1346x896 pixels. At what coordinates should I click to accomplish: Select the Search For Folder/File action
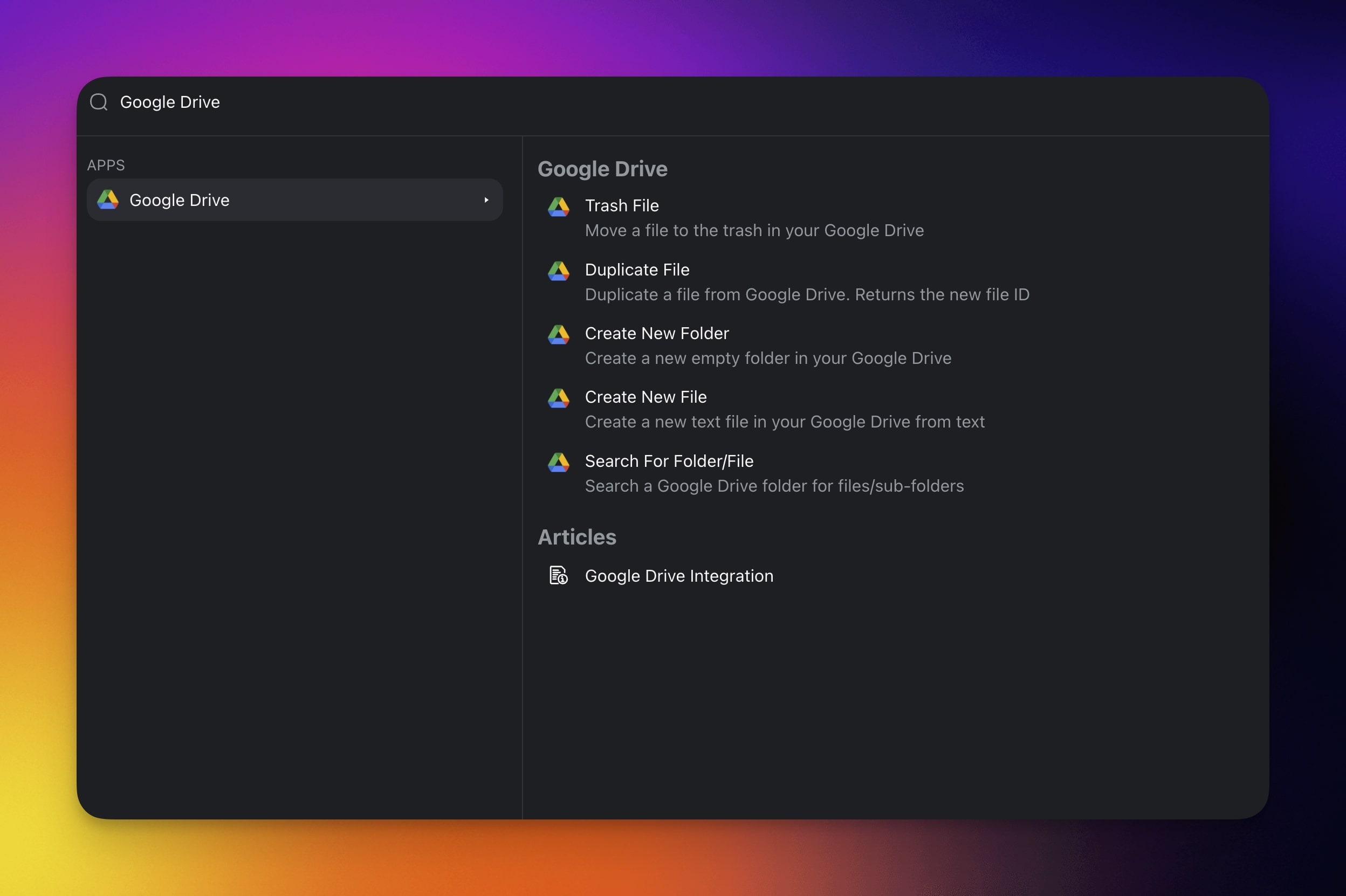click(x=669, y=461)
